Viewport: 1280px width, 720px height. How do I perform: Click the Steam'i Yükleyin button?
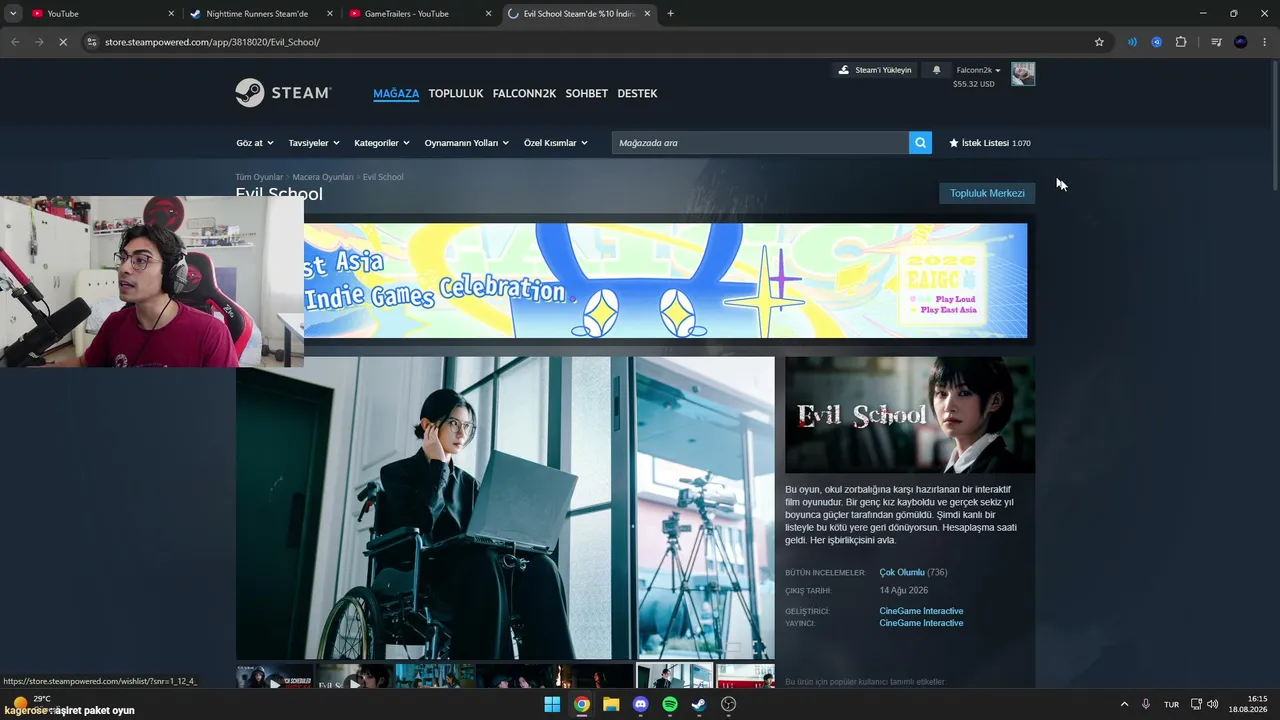(x=875, y=70)
